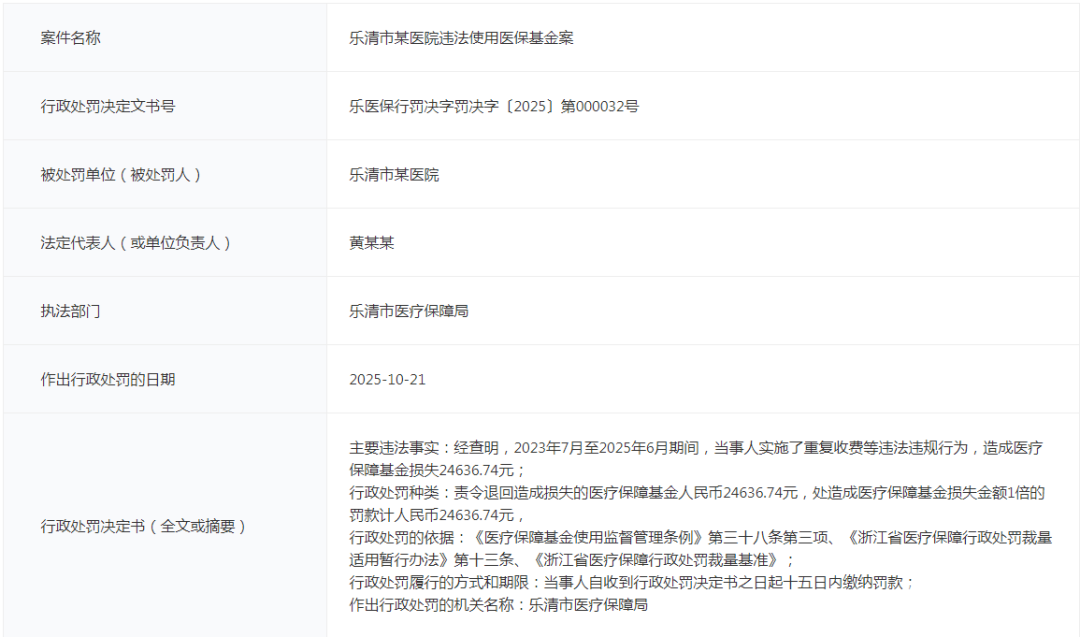Click the '行政处罚决定文书号' label

pyautogui.click(x=108, y=106)
